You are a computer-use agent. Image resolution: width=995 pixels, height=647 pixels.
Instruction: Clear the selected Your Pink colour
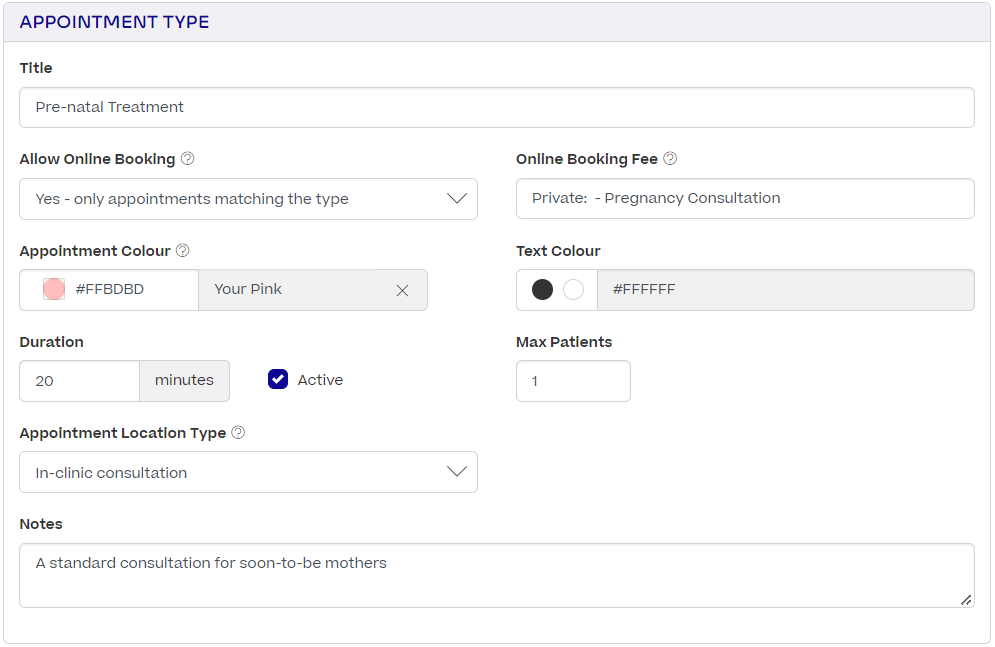click(x=403, y=290)
